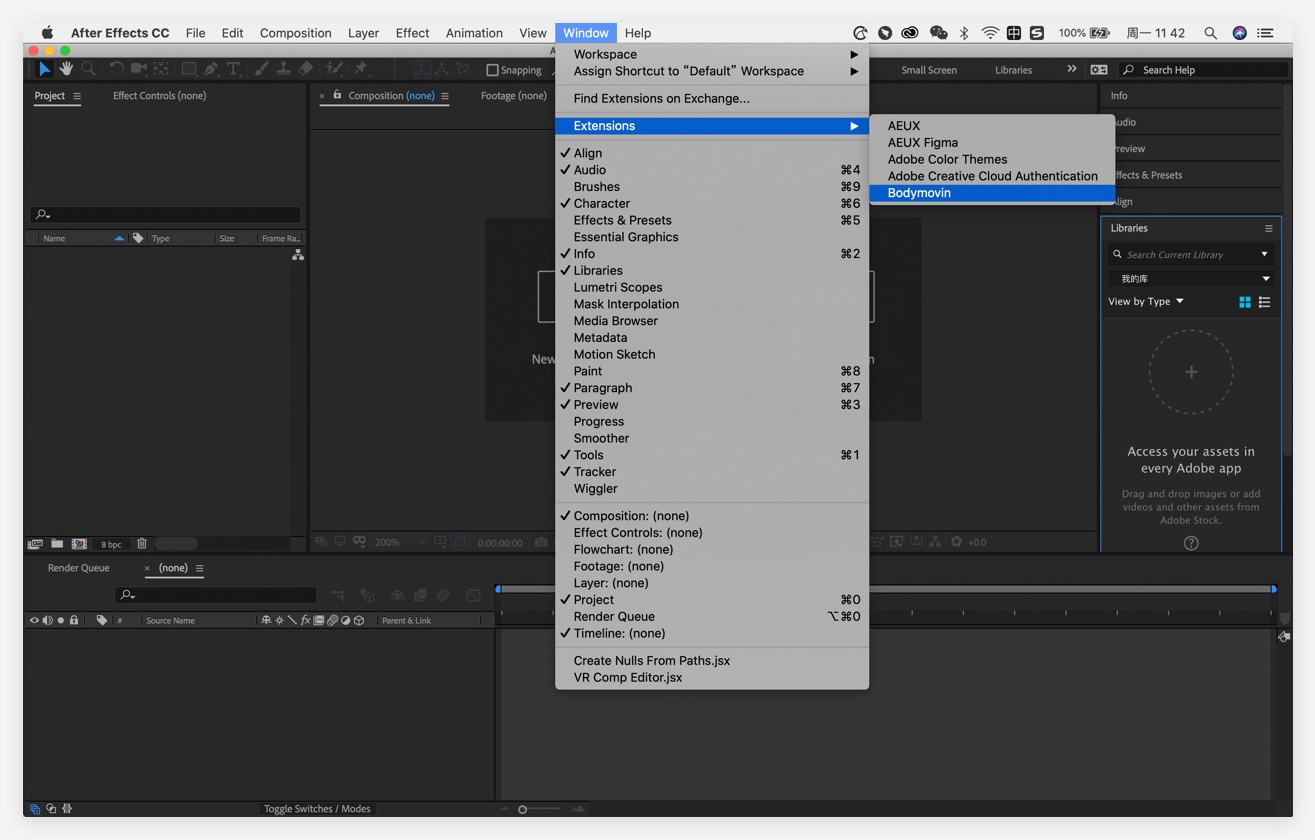Screen dimensions: 1315x840
Task: Open Bodymovin from Extensions submenu
Action: click(919, 193)
